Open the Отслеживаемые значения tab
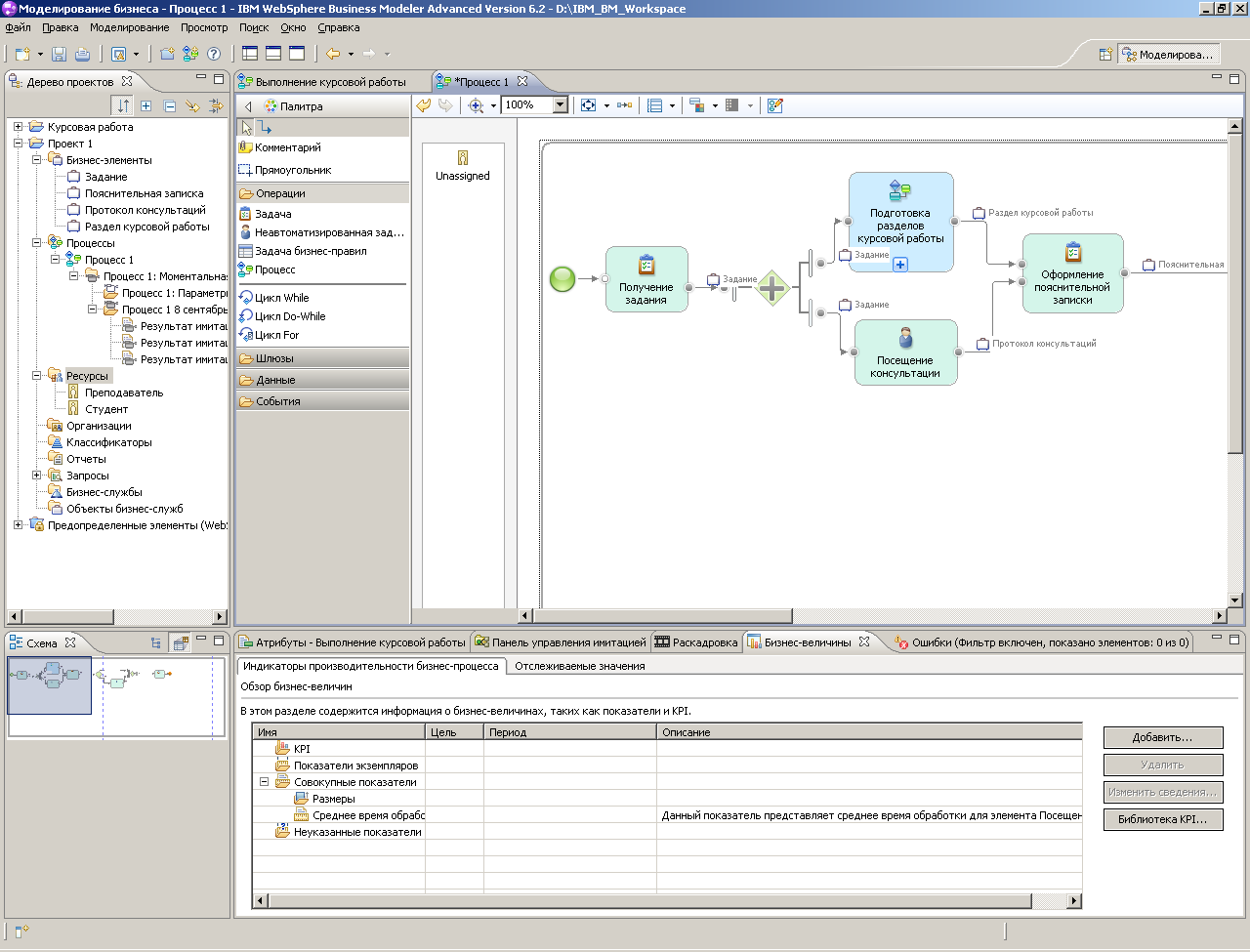The height and width of the screenshot is (952, 1250). [580, 666]
